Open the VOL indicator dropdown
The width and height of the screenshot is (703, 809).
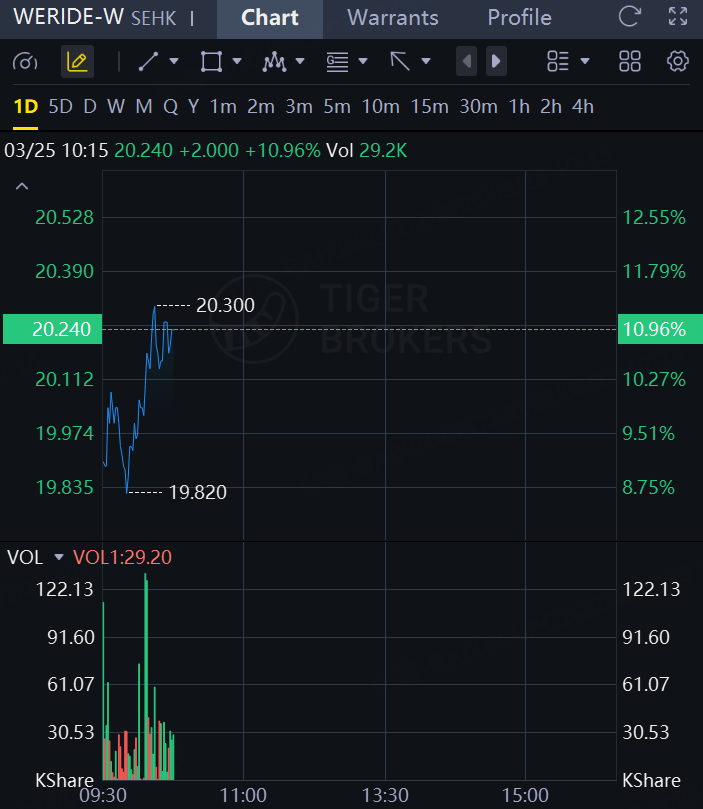59,557
